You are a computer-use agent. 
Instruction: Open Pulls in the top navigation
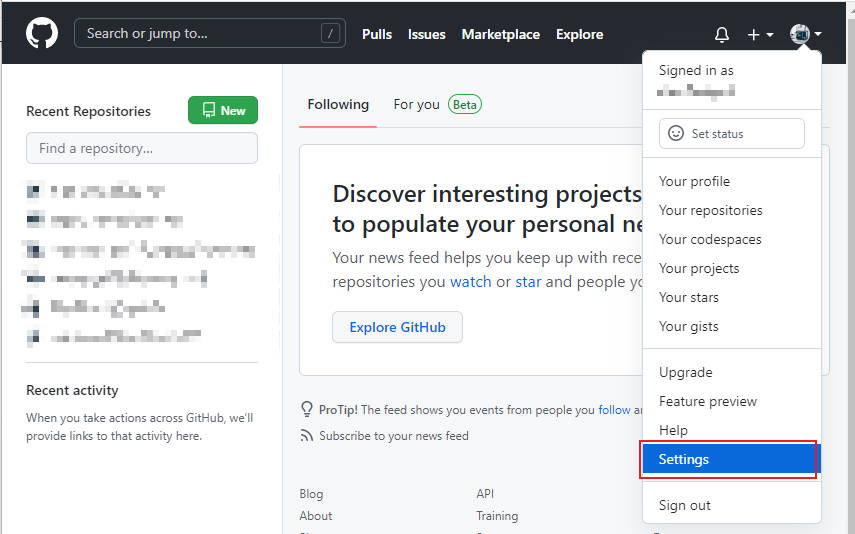377,34
